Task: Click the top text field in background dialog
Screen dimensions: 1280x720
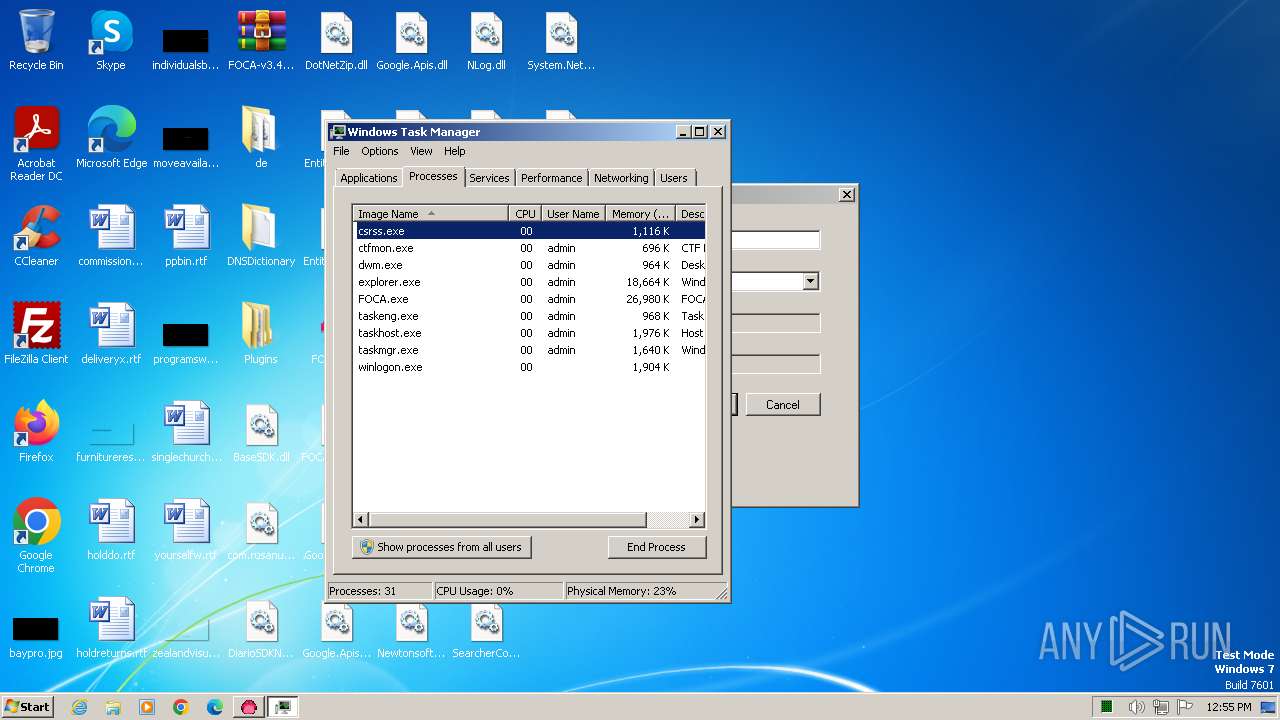Action: click(776, 240)
